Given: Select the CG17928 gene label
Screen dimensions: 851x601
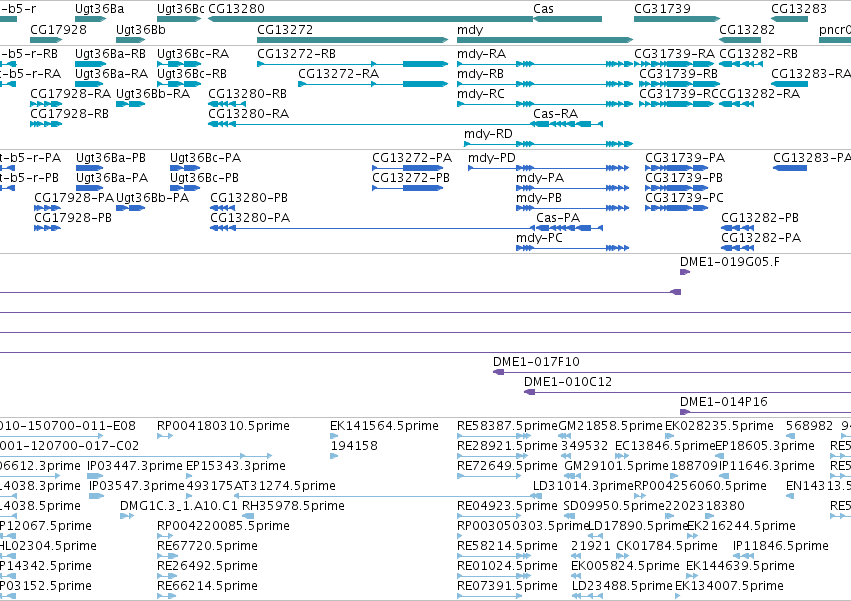Looking at the screenshot, I should (x=58, y=29).
